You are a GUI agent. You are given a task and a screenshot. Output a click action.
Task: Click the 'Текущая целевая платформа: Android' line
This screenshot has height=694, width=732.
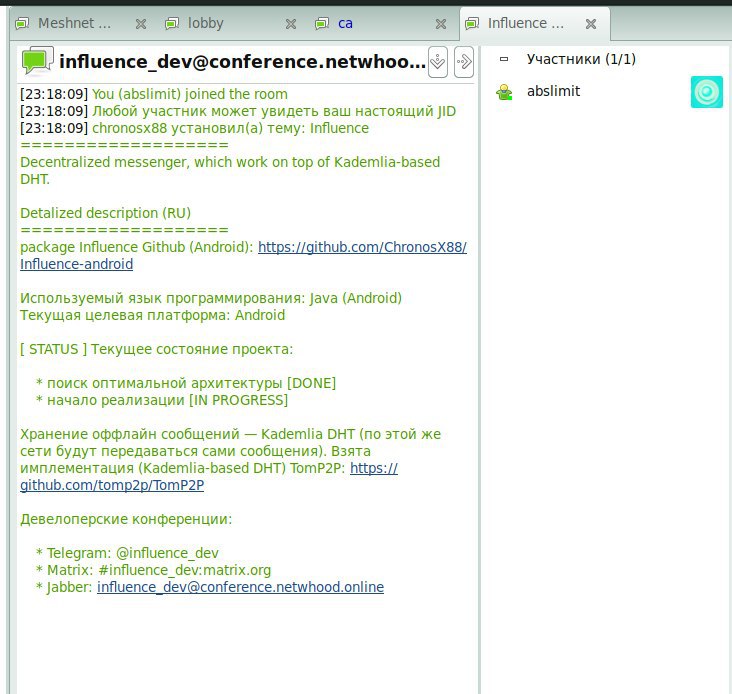coord(152,315)
